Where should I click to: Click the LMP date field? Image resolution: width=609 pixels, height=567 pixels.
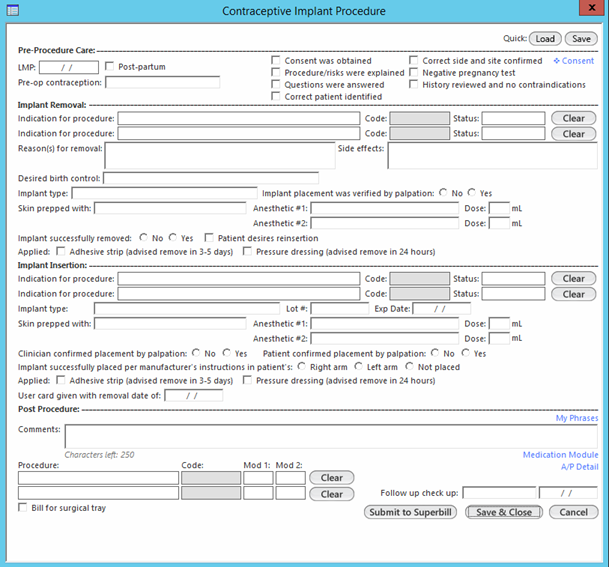[69, 68]
